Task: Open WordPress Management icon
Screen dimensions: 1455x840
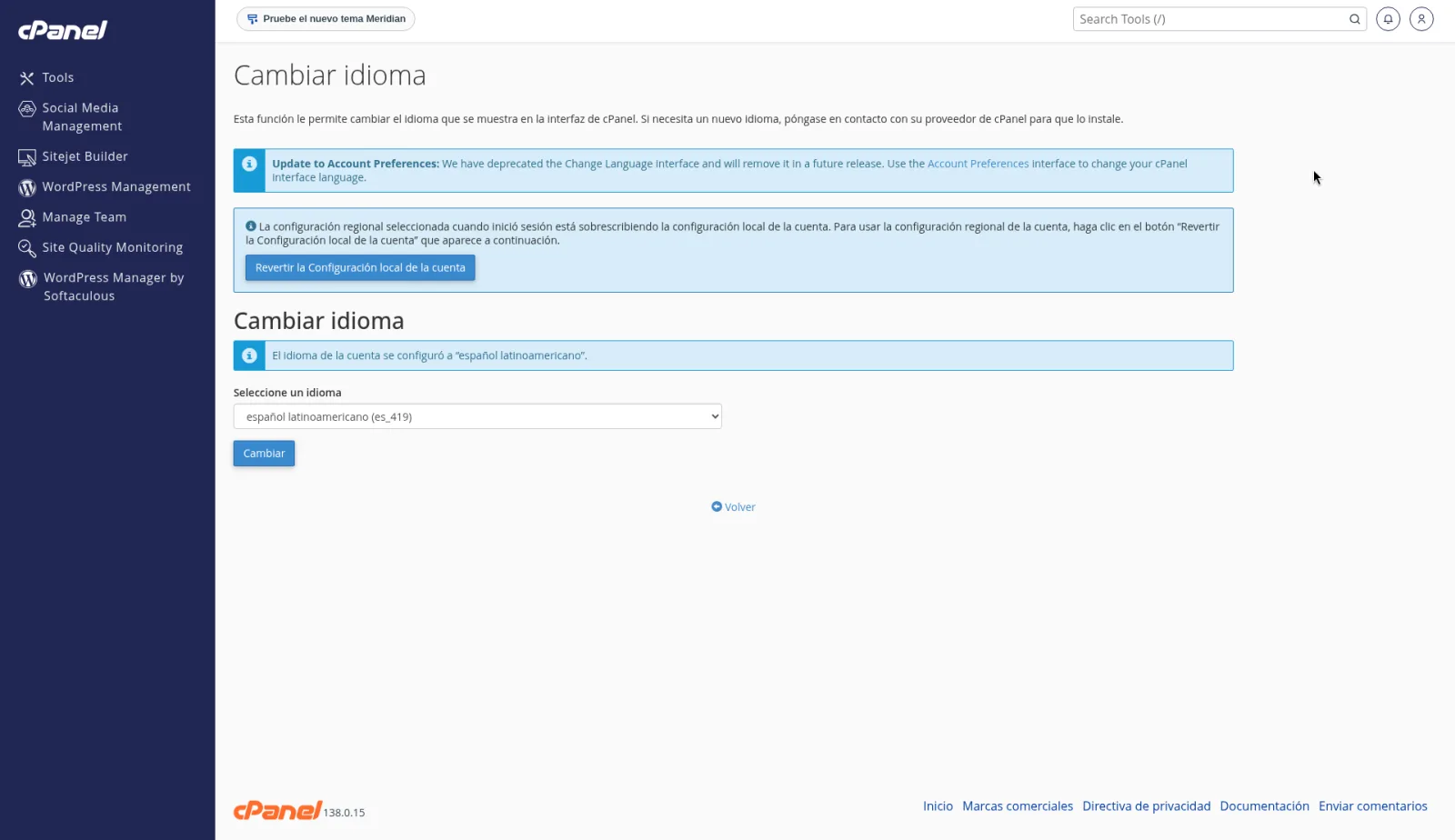Action: tap(27, 187)
